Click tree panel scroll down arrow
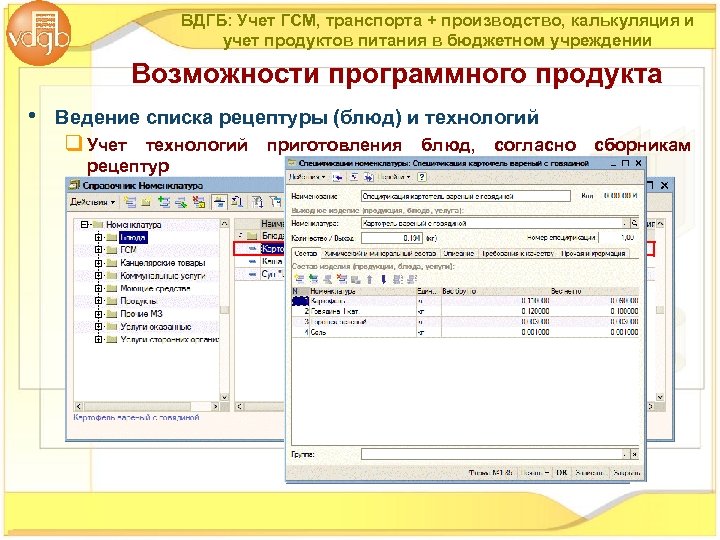 coord(224,397)
